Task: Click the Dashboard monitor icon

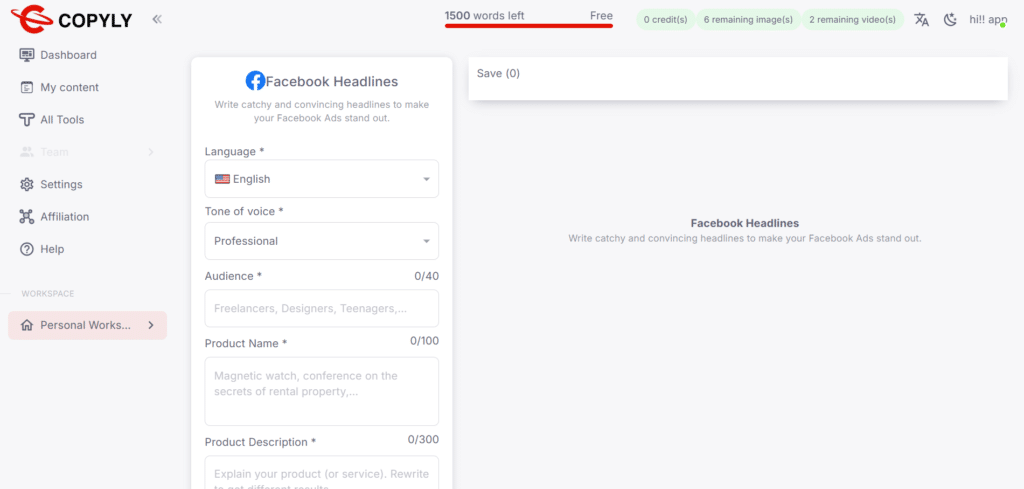Action: (x=27, y=55)
